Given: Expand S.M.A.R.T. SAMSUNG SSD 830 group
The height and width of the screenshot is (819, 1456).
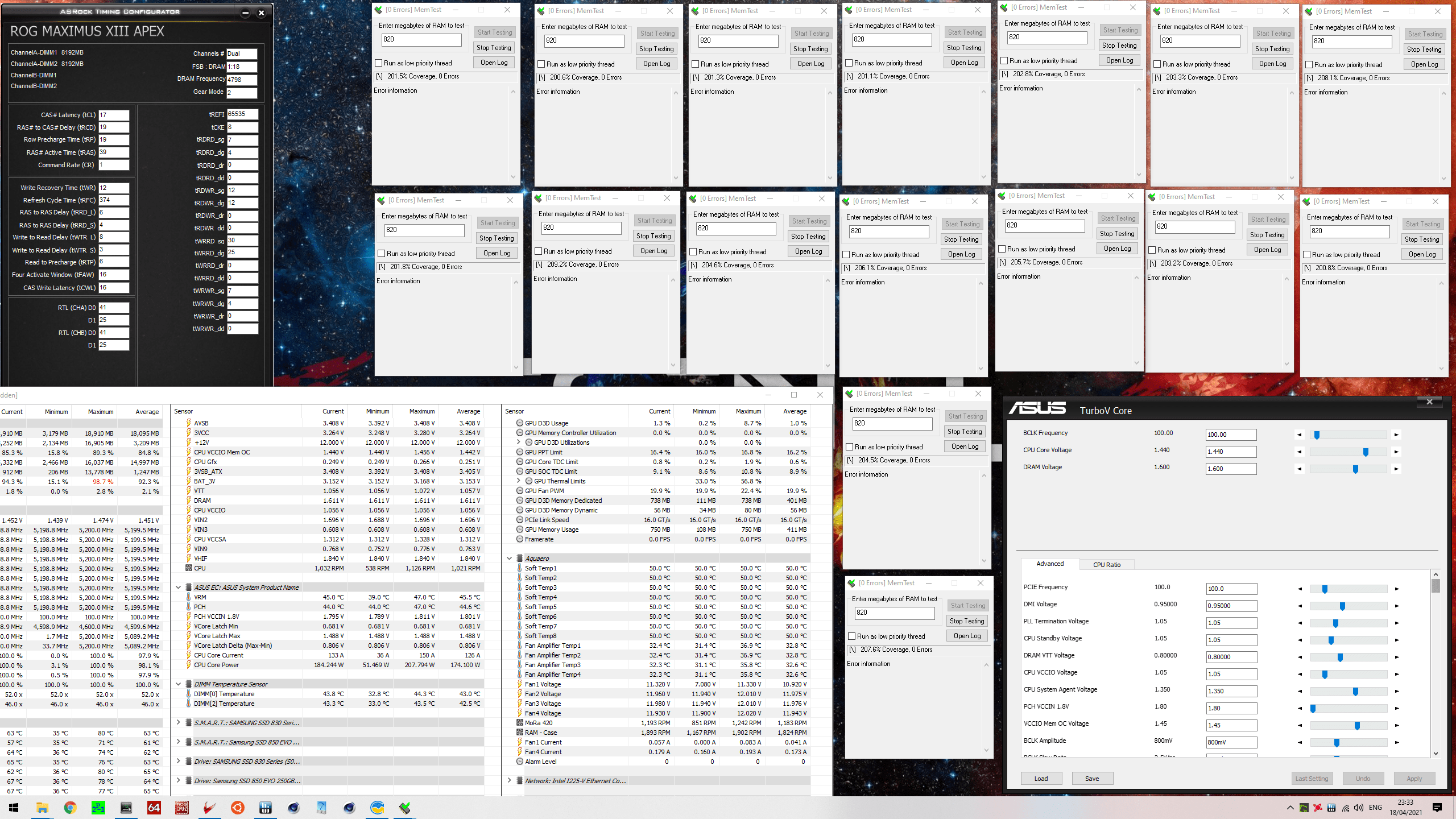Looking at the screenshot, I should coord(179,723).
